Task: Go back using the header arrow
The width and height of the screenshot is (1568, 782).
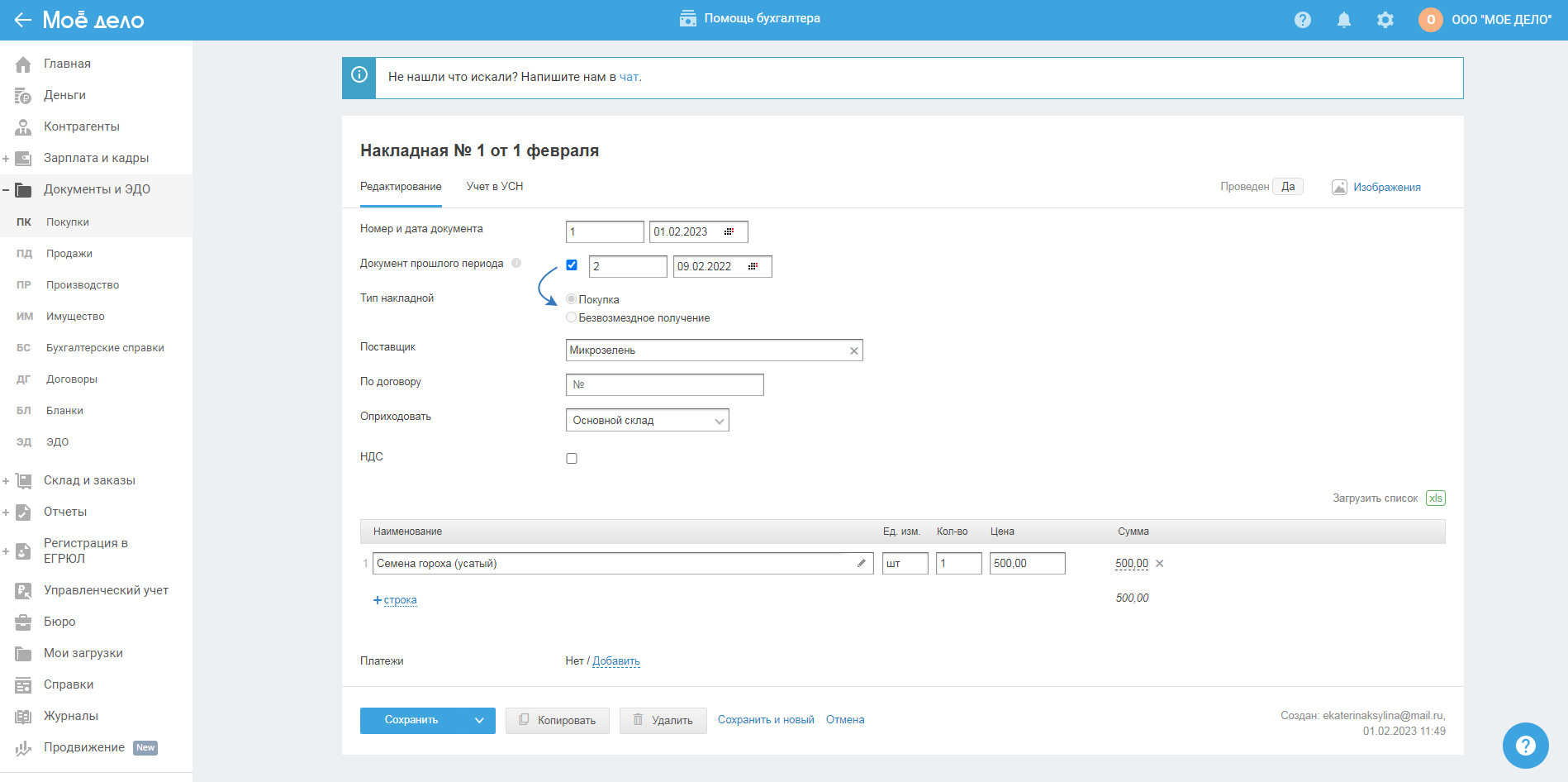Action: click(x=22, y=20)
